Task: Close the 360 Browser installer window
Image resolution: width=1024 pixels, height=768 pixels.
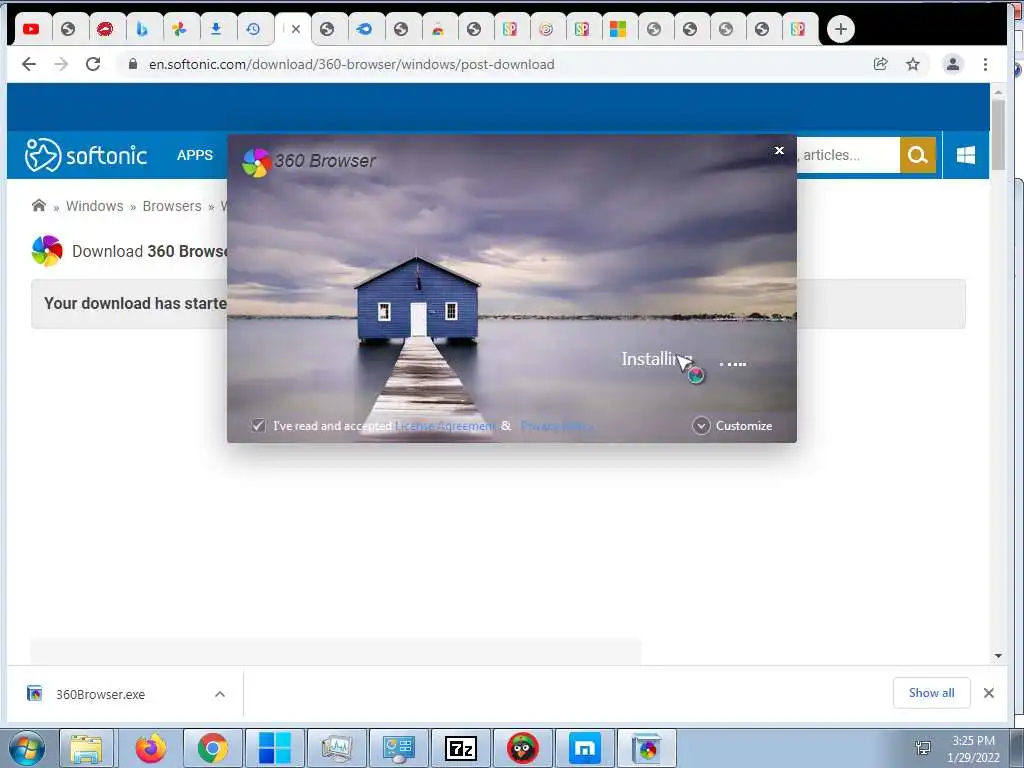Action: 779,151
